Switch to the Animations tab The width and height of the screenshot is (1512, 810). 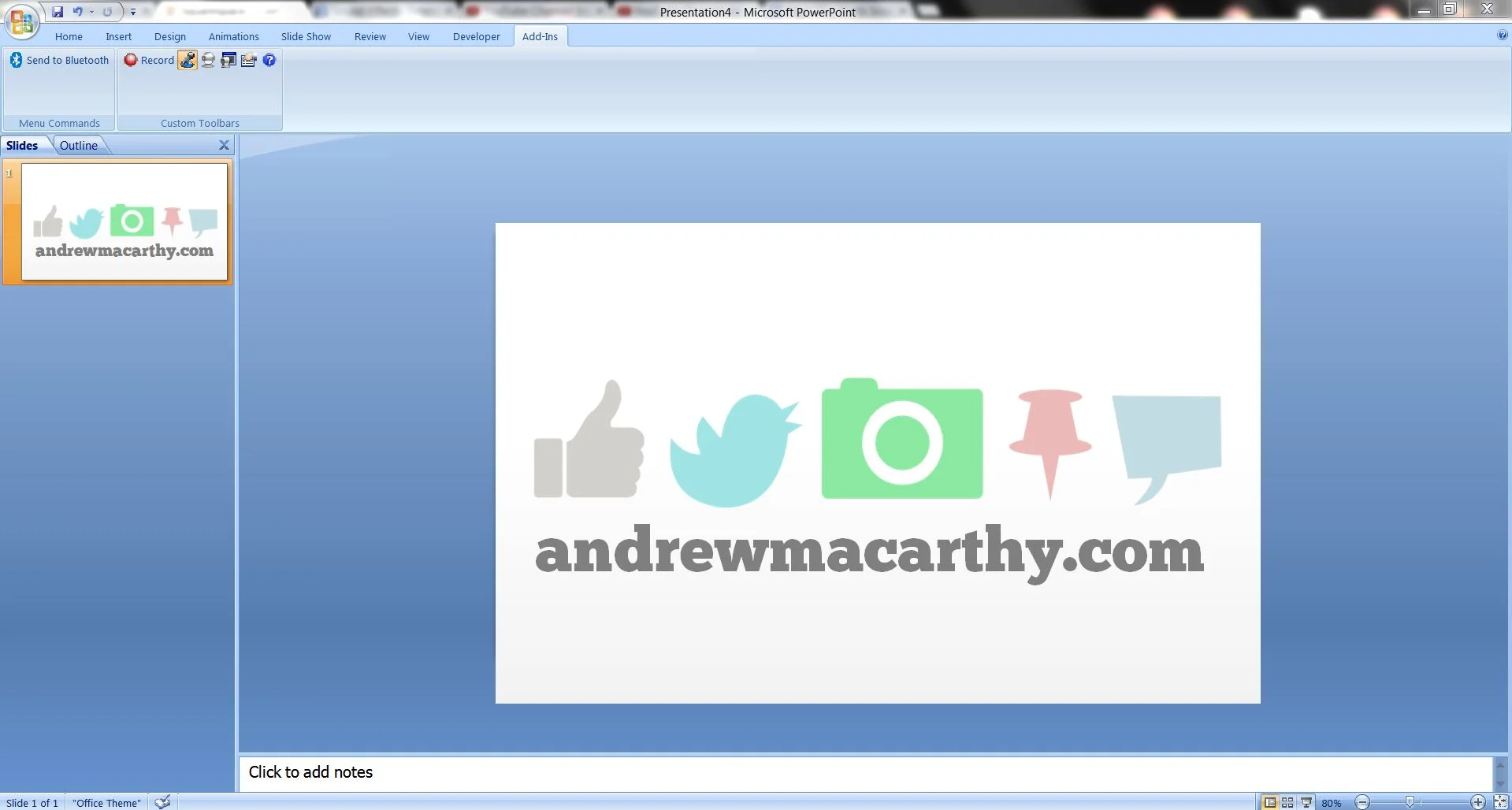234,36
